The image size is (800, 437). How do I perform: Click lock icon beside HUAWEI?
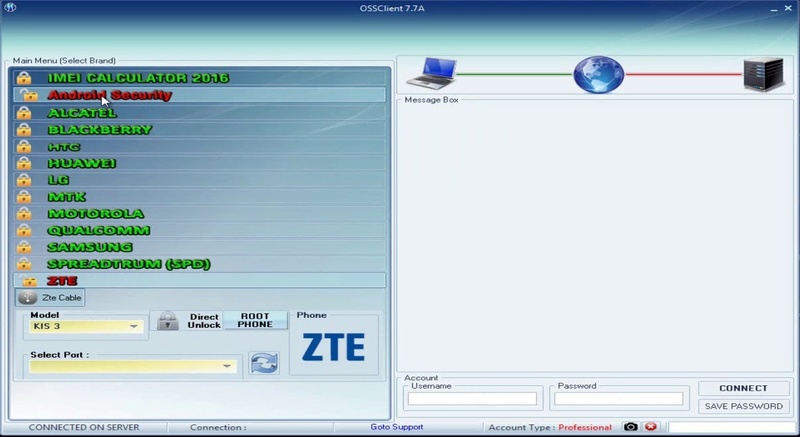tap(24, 163)
